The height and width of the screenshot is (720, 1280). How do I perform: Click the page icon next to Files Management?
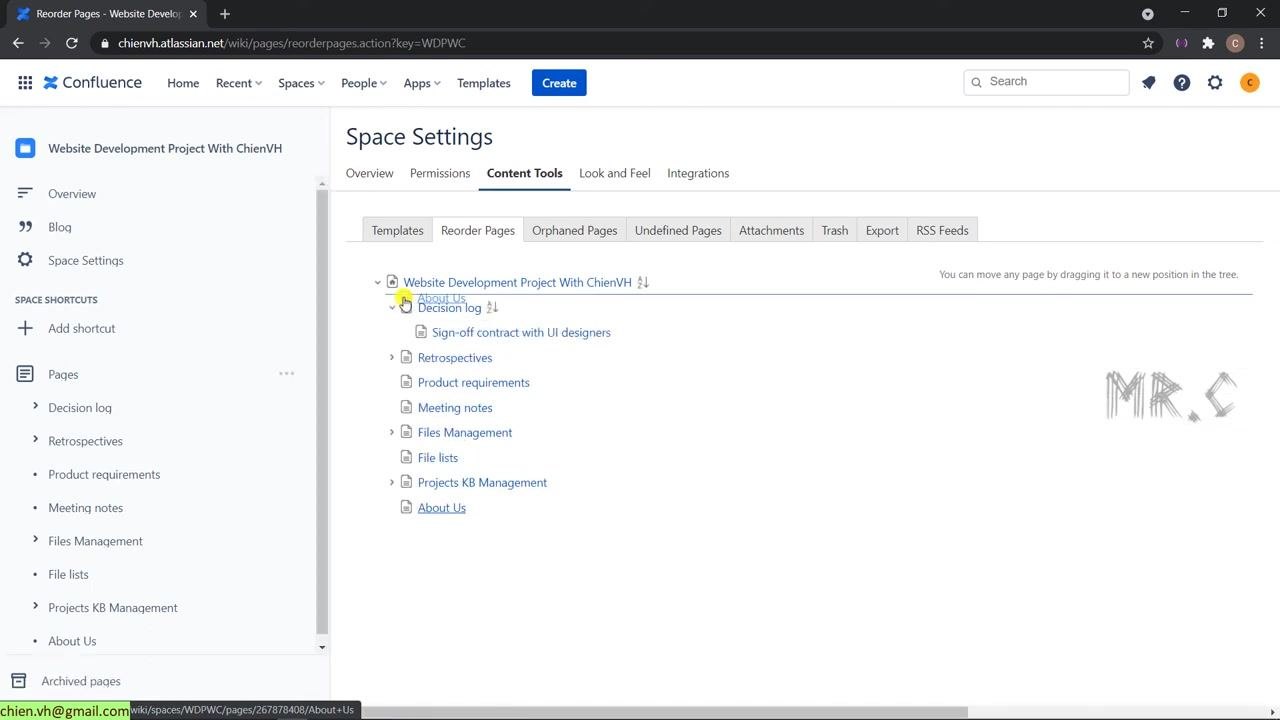[x=406, y=432]
